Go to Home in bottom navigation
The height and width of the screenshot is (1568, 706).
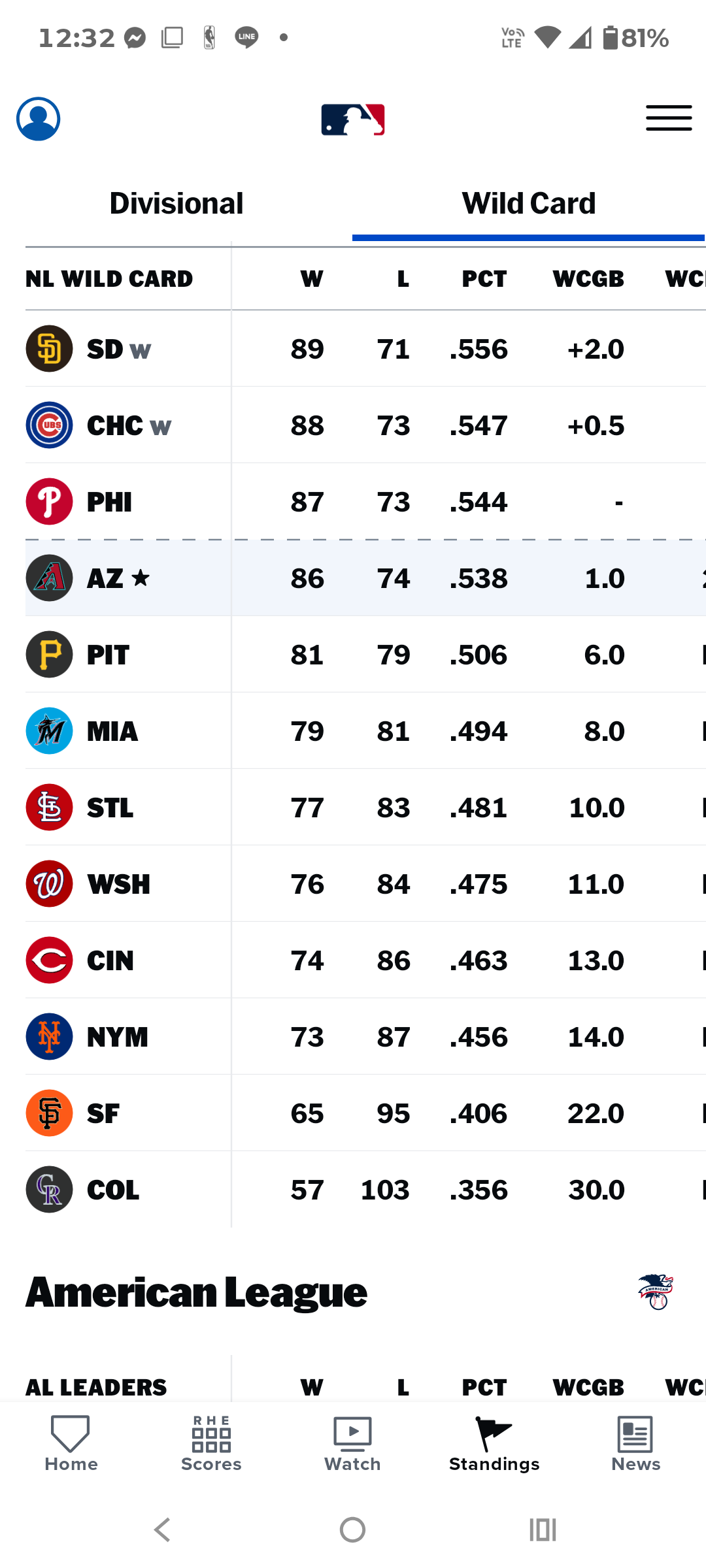click(71, 1444)
